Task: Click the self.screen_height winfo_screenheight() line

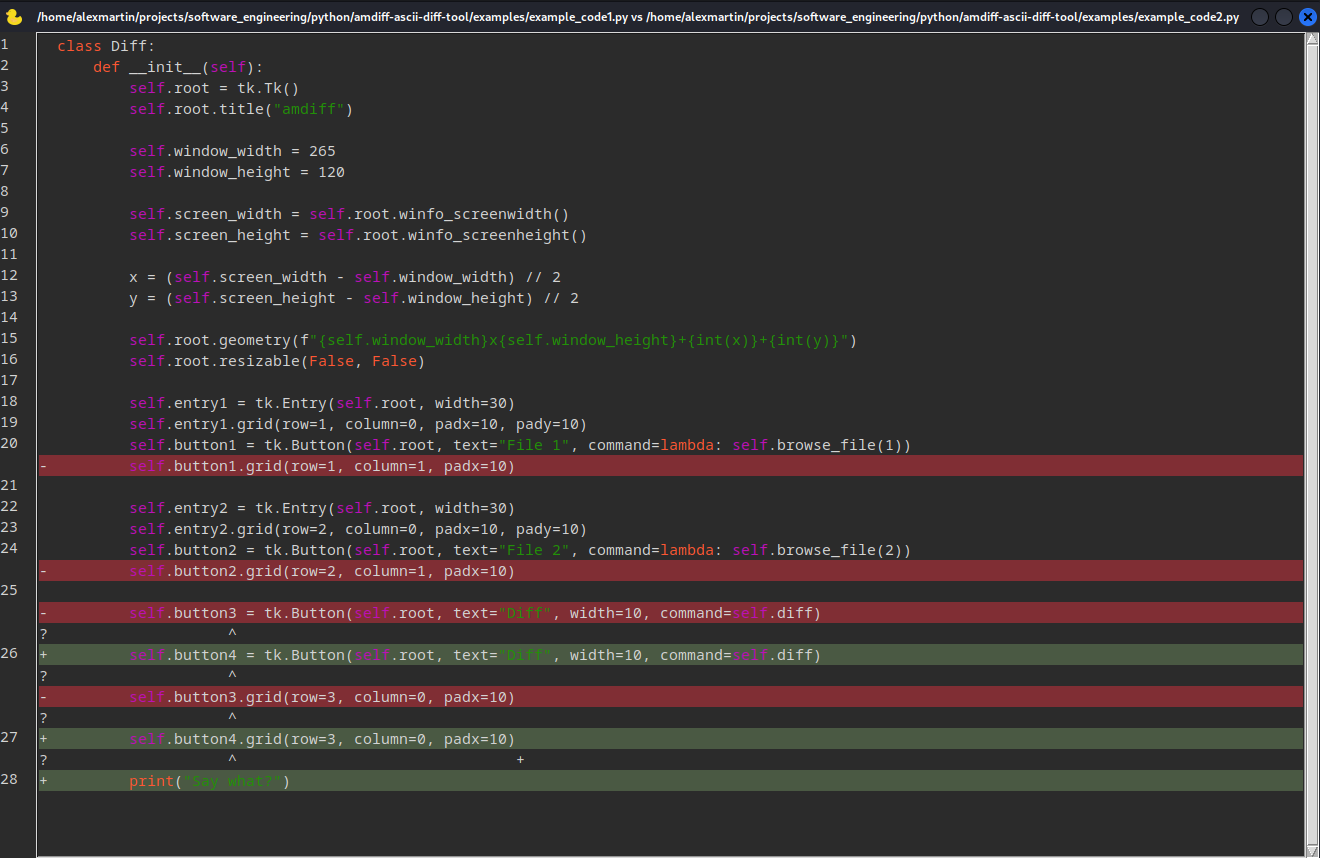Action: (x=358, y=235)
